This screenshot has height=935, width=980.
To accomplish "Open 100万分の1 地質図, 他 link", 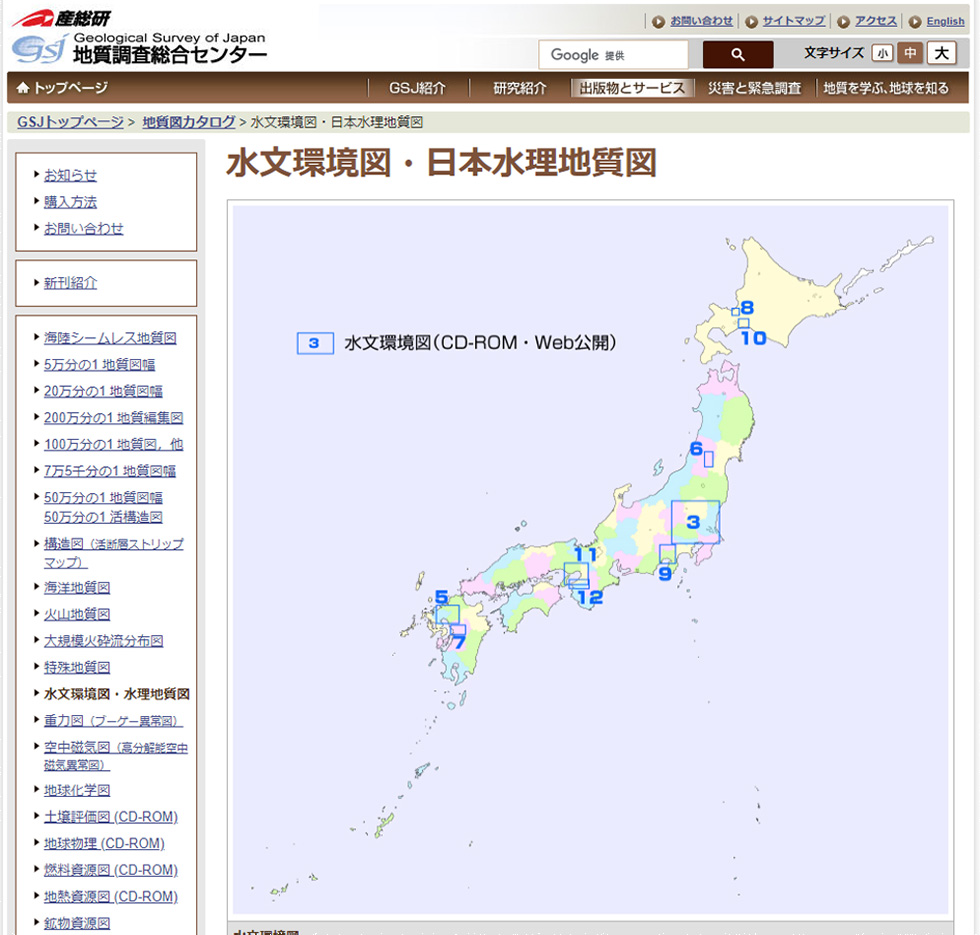I will click(113, 444).
